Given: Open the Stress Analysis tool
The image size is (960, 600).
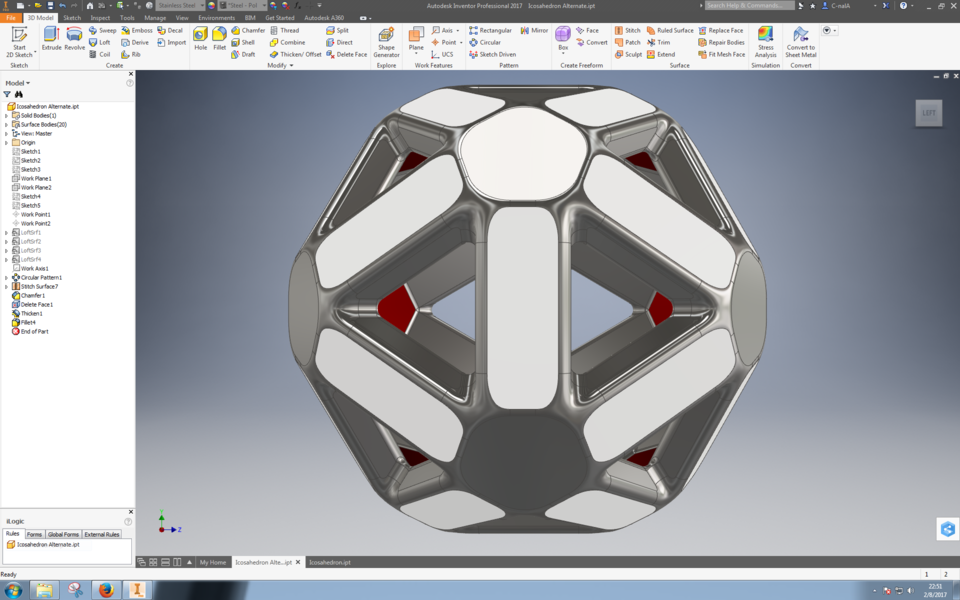Looking at the screenshot, I should [x=765, y=38].
